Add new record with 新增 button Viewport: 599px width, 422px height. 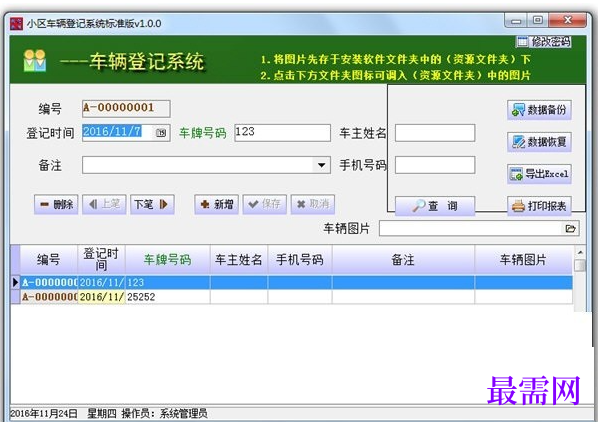tap(217, 204)
